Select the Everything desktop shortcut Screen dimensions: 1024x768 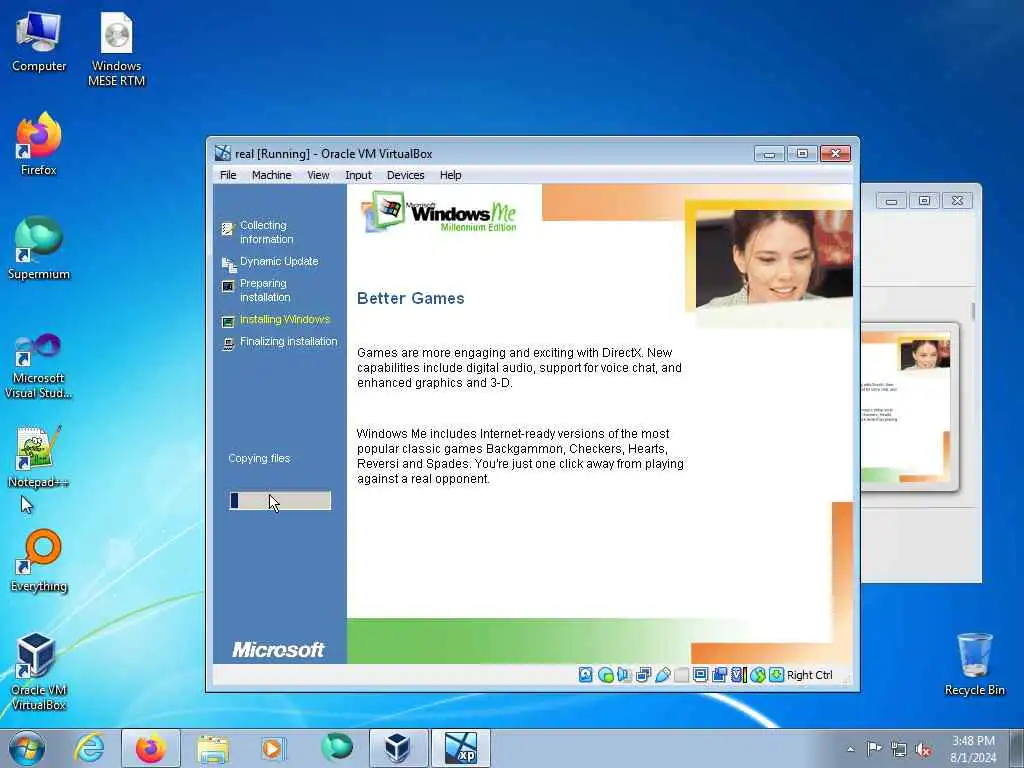coord(39,561)
